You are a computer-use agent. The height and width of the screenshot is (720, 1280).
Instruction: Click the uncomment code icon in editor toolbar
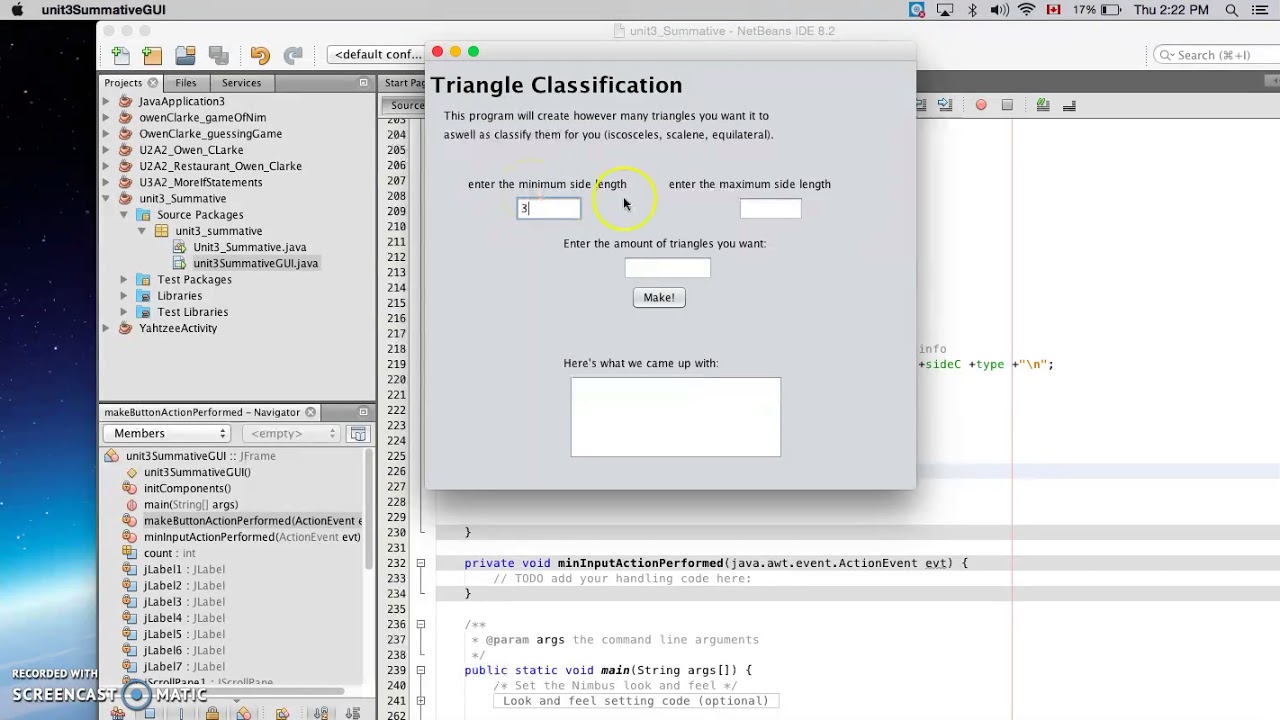coord(1069,105)
